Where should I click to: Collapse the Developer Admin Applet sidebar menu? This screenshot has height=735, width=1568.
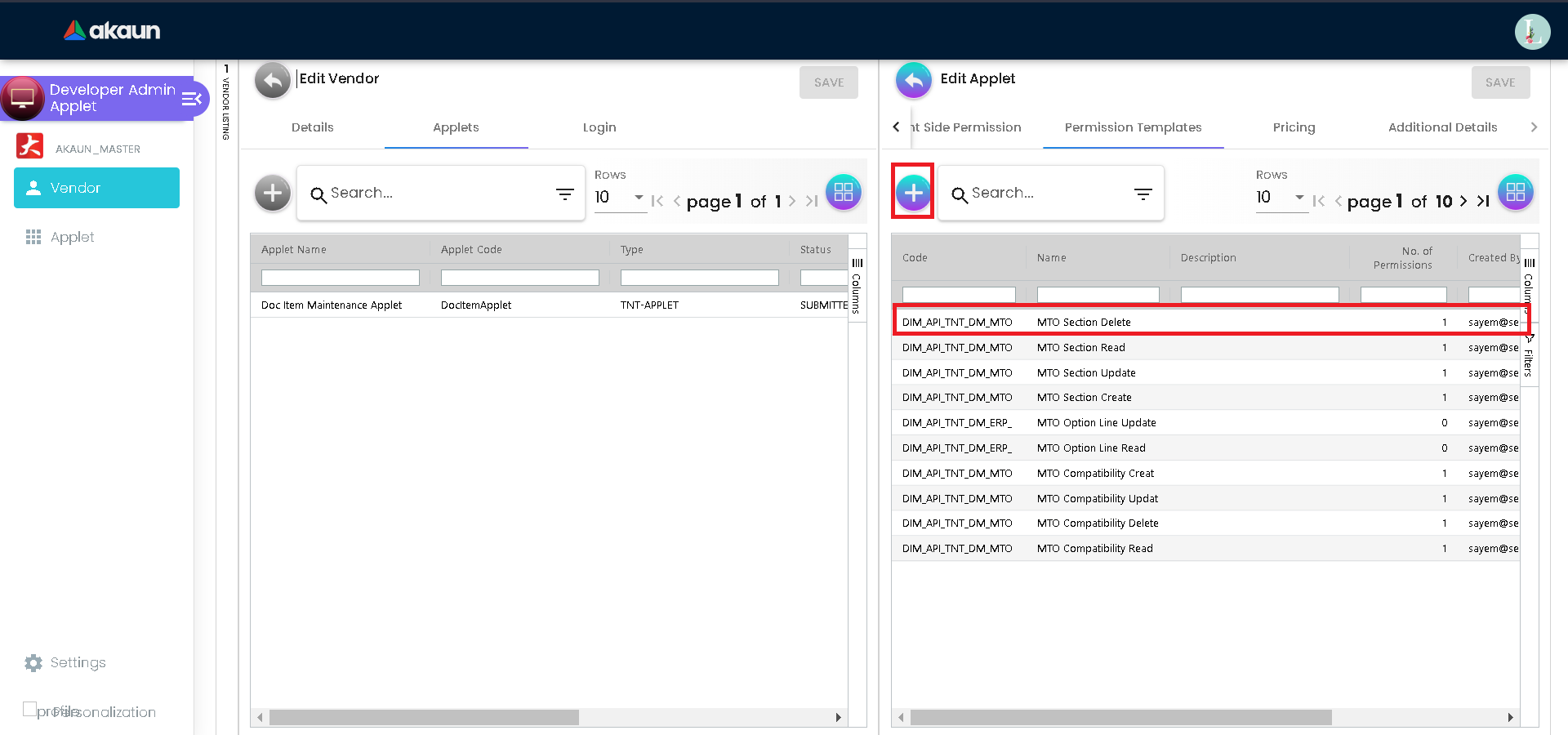[192, 99]
